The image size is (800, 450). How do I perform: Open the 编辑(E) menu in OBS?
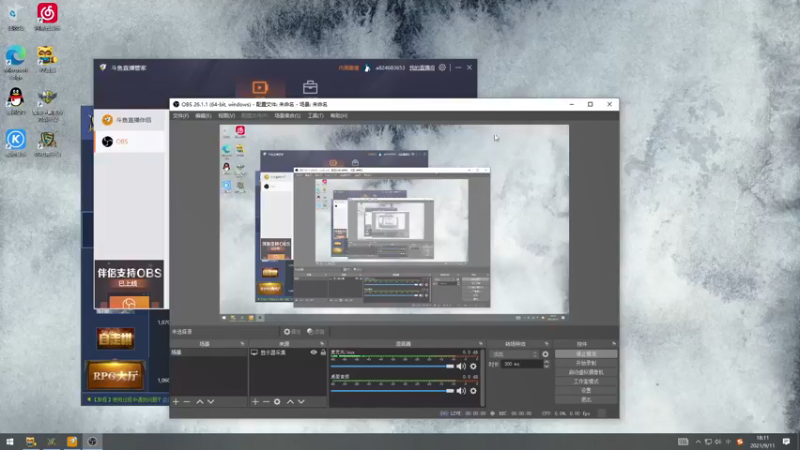(x=203, y=116)
